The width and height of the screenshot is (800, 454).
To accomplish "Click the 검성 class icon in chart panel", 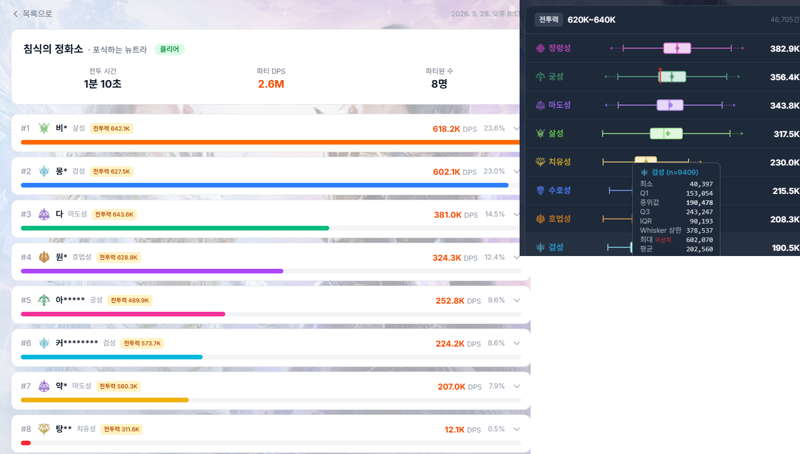I will tap(540, 247).
